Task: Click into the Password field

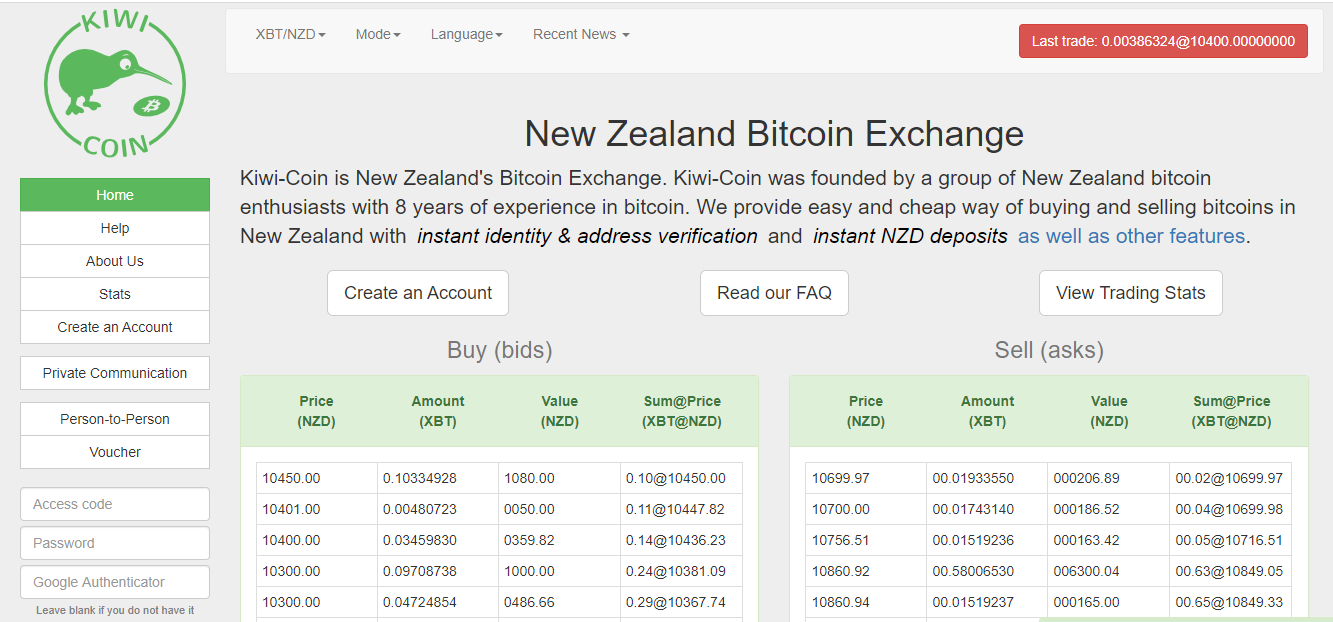Action: 115,543
